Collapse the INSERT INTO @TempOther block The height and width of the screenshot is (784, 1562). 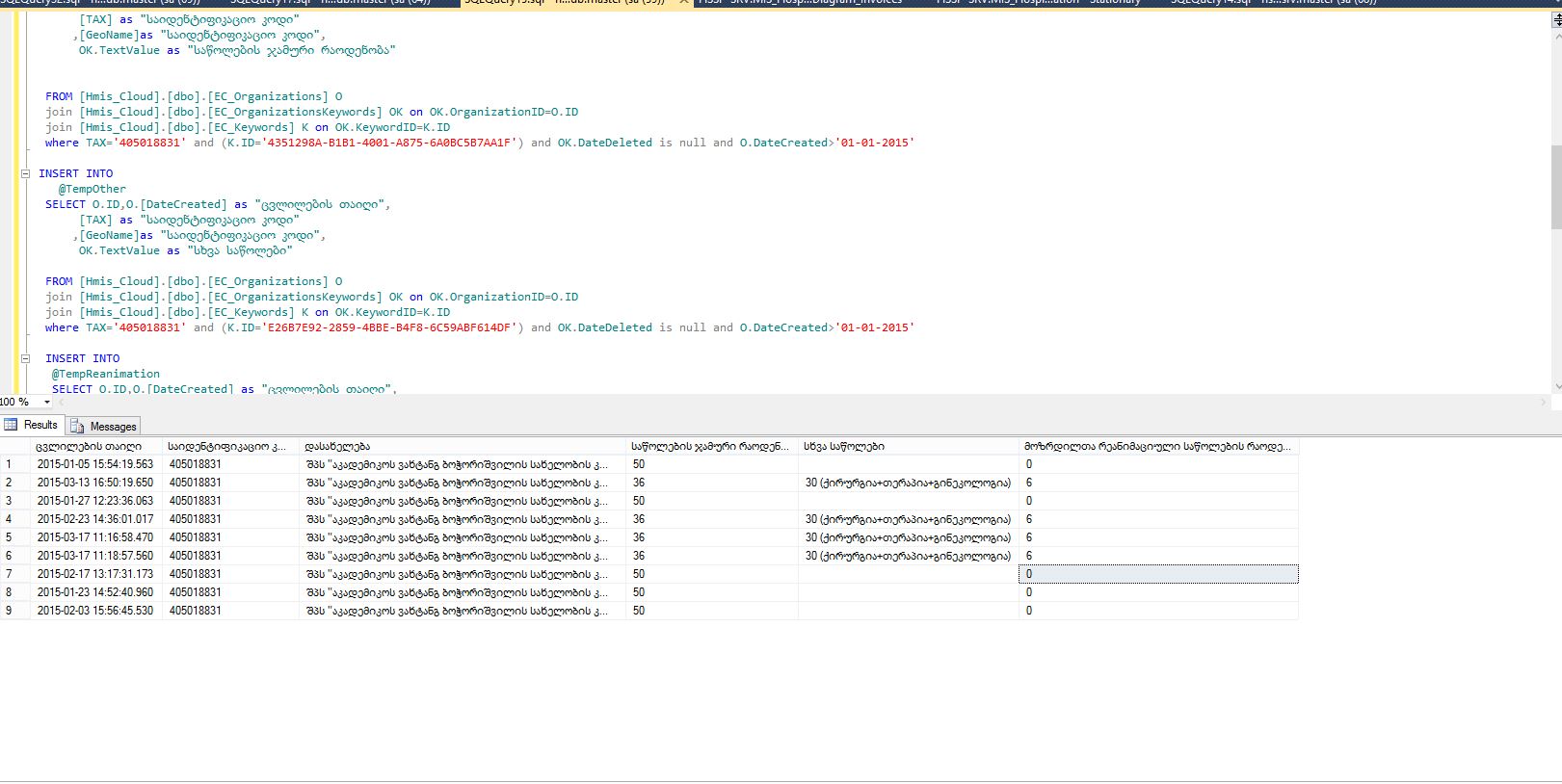[26, 173]
